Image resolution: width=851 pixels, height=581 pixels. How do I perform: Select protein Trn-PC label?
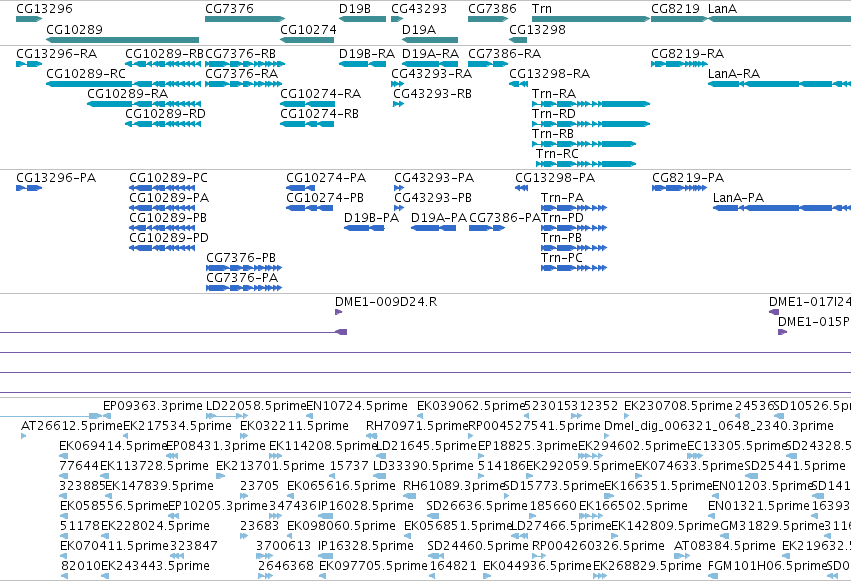click(562, 258)
